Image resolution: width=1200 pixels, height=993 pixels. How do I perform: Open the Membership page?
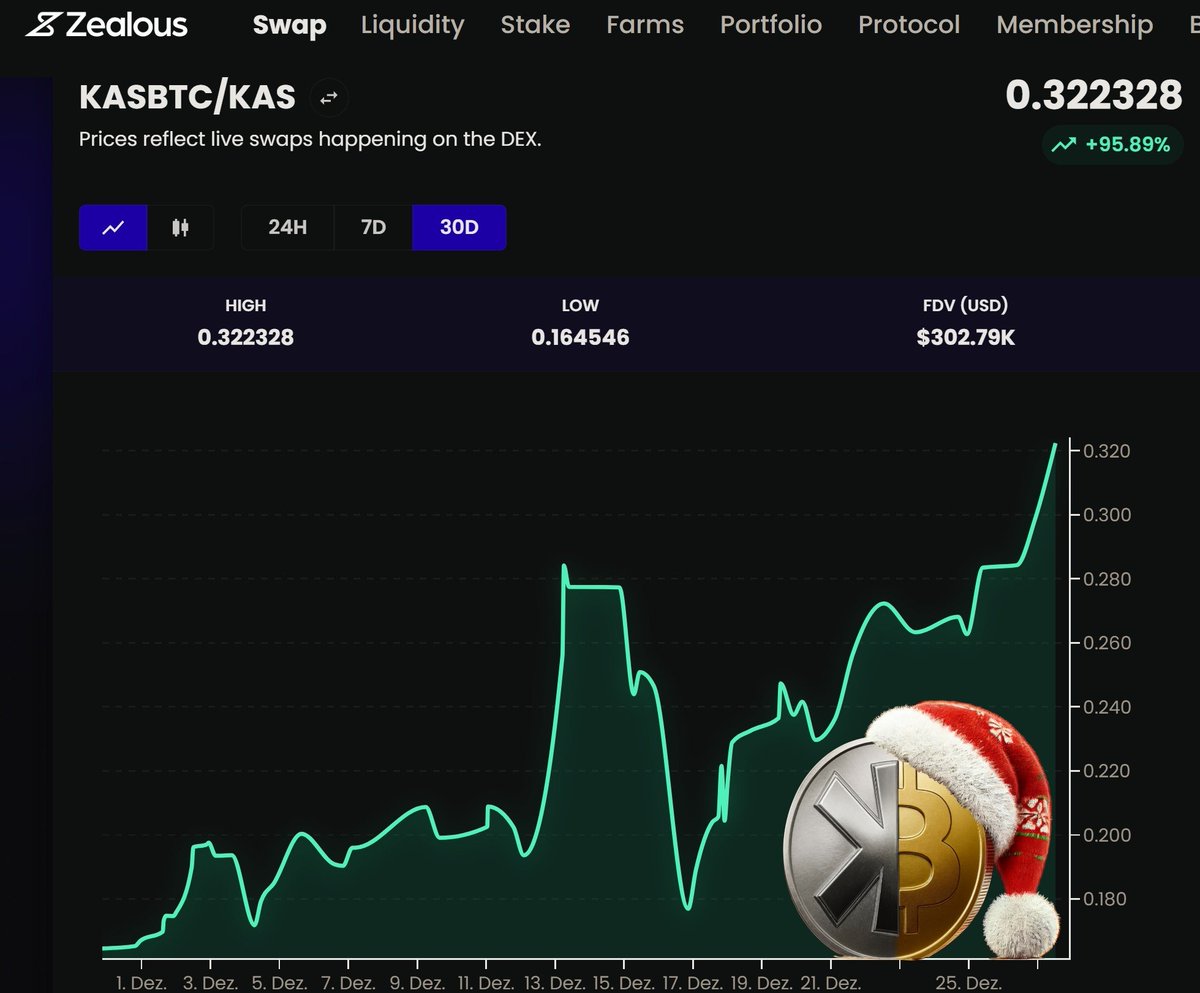coord(1074,25)
